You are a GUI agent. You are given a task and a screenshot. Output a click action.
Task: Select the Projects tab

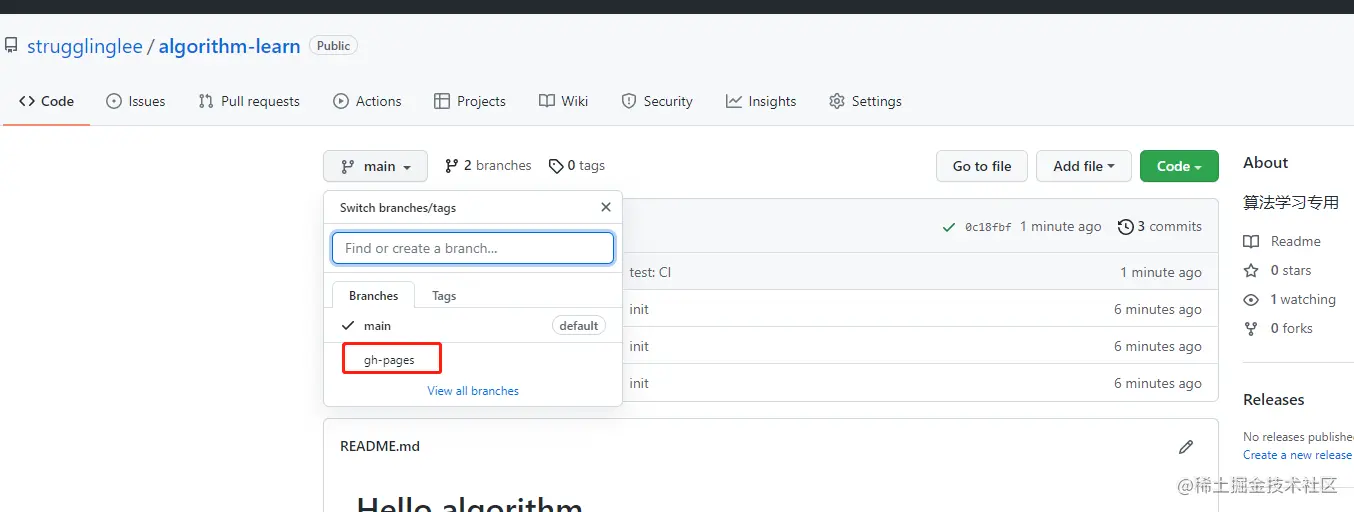pos(470,101)
